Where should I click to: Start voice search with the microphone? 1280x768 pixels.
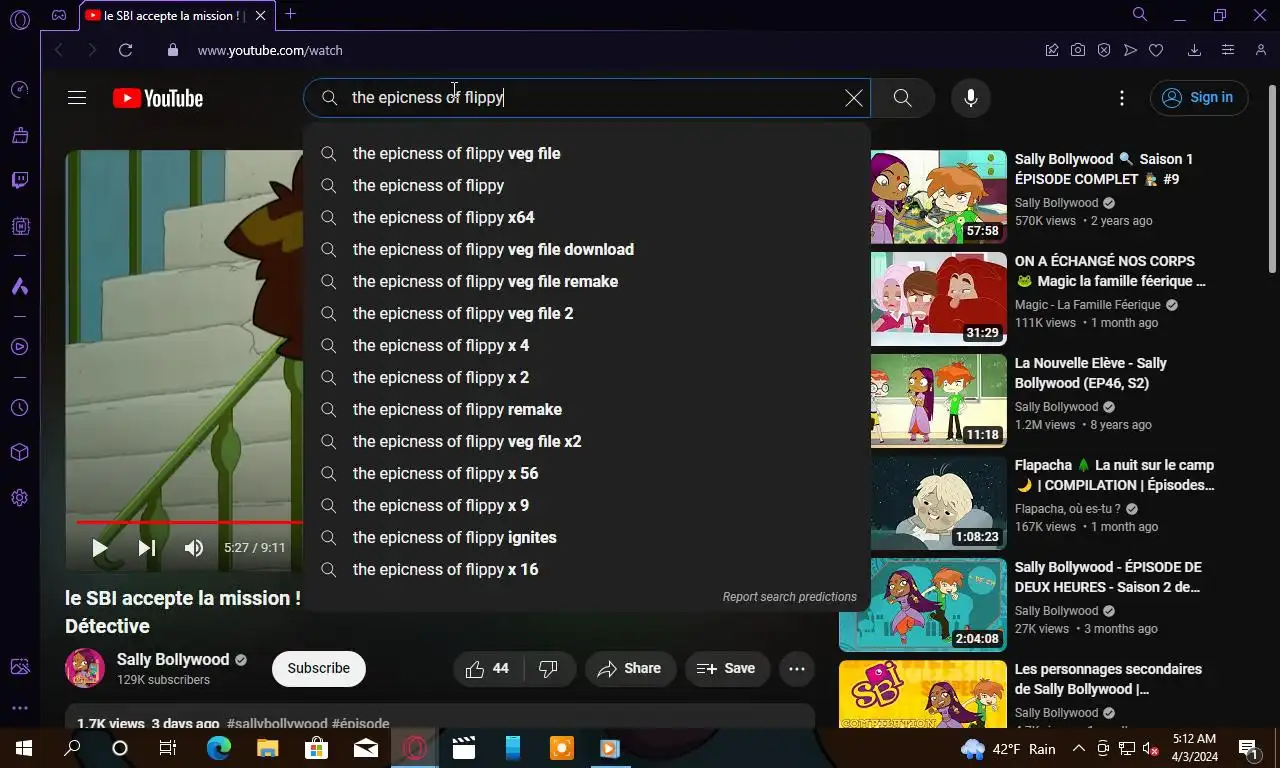pos(970,98)
